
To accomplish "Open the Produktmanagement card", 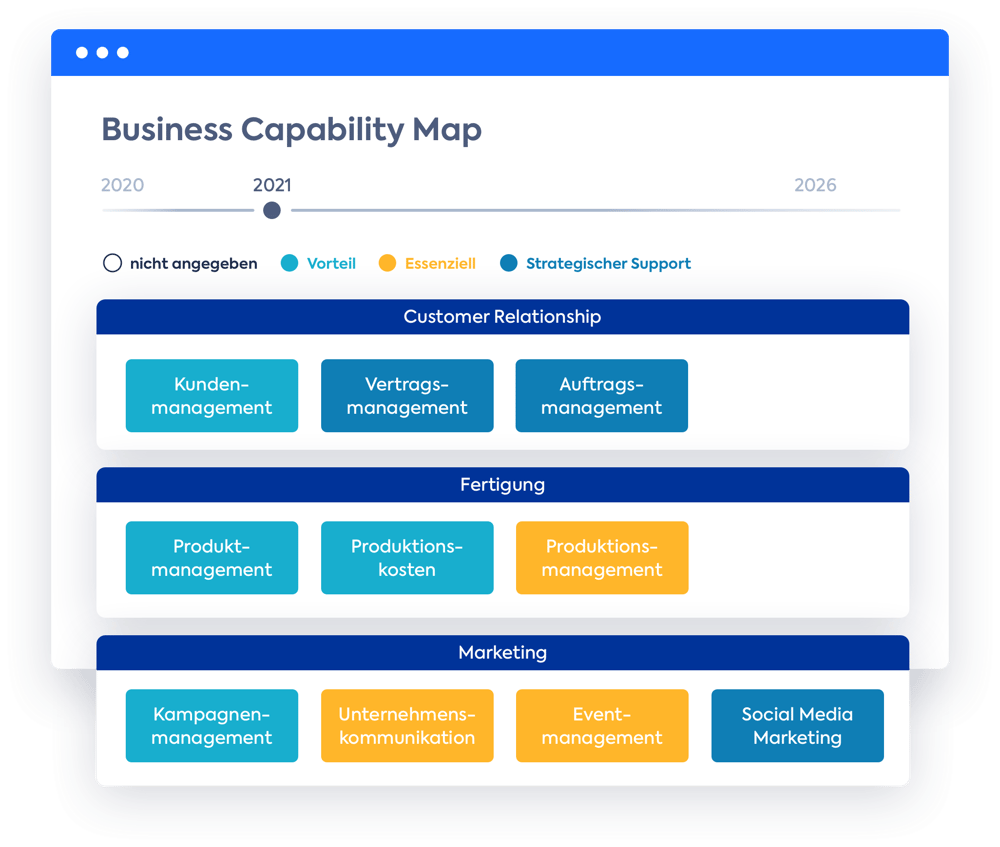I will coord(212,557).
